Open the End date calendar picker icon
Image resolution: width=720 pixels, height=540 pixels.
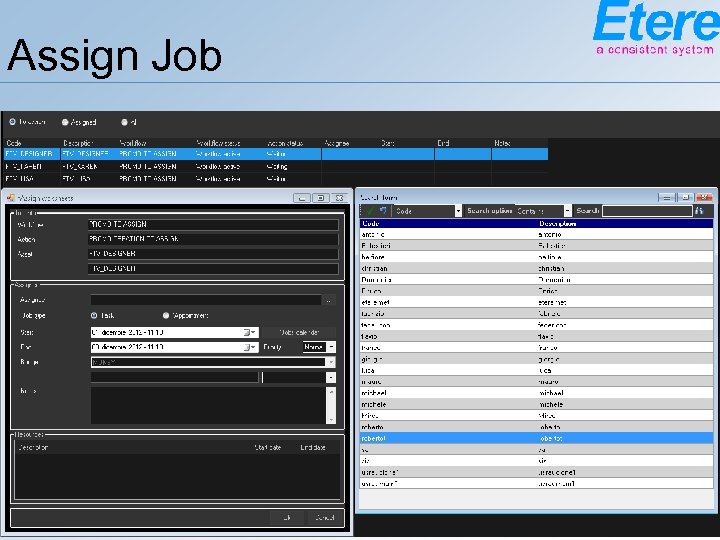(249, 347)
